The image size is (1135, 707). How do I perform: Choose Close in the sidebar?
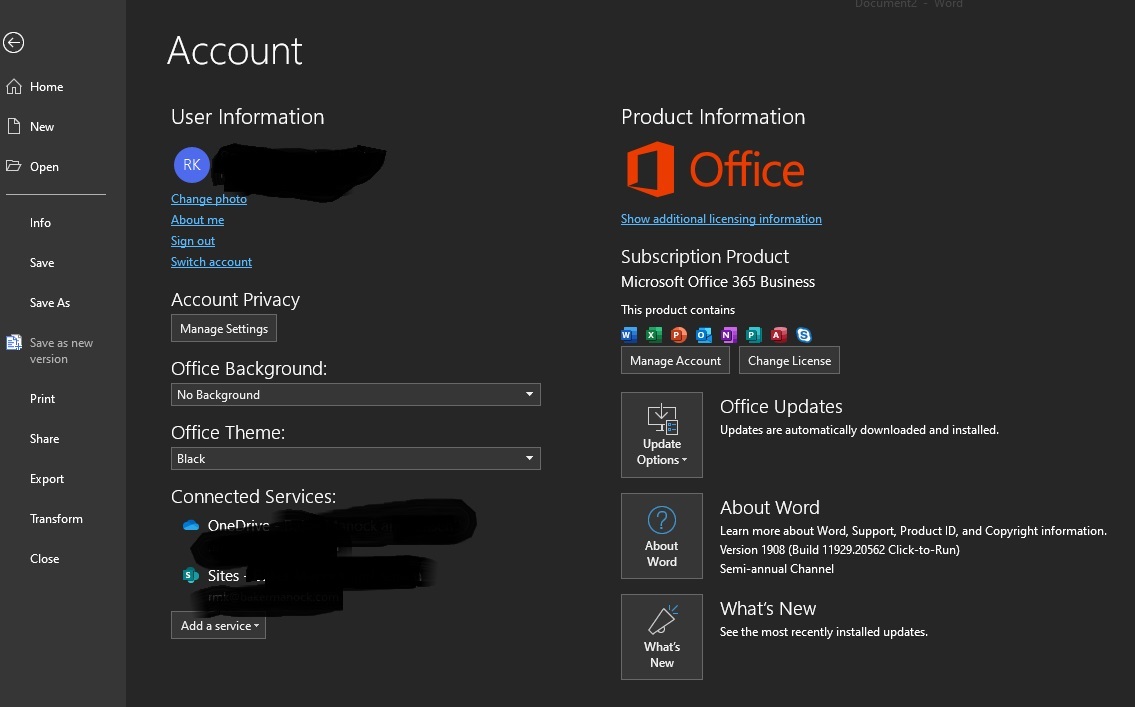44,559
